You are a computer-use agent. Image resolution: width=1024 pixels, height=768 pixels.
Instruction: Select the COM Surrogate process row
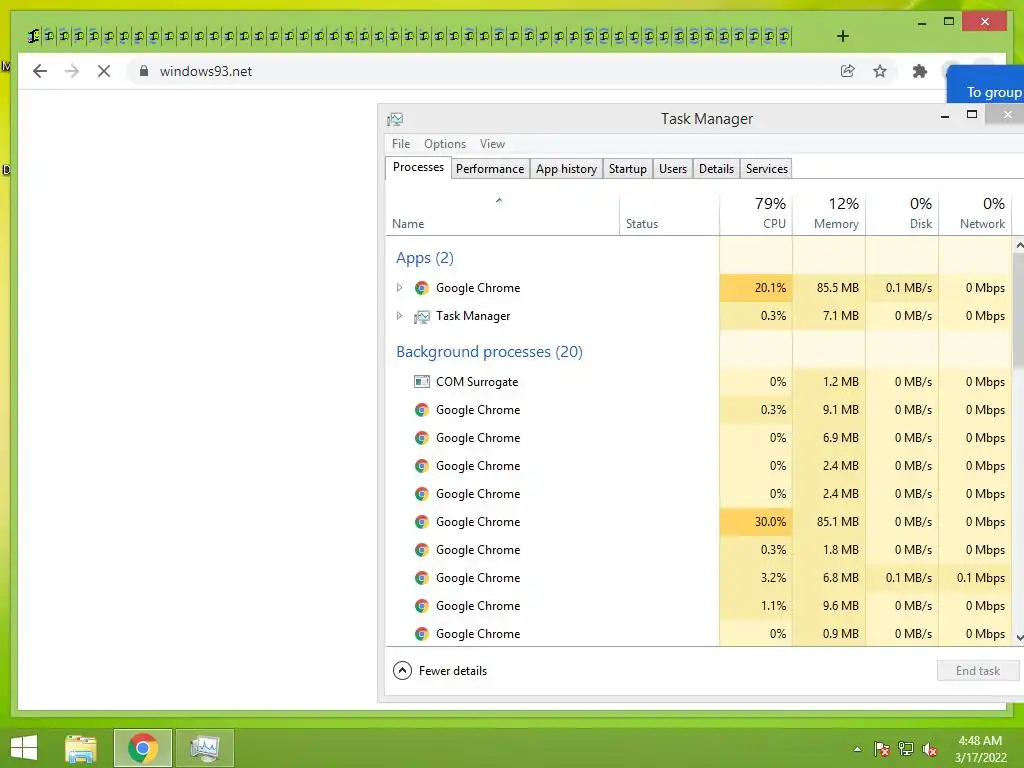point(699,381)
